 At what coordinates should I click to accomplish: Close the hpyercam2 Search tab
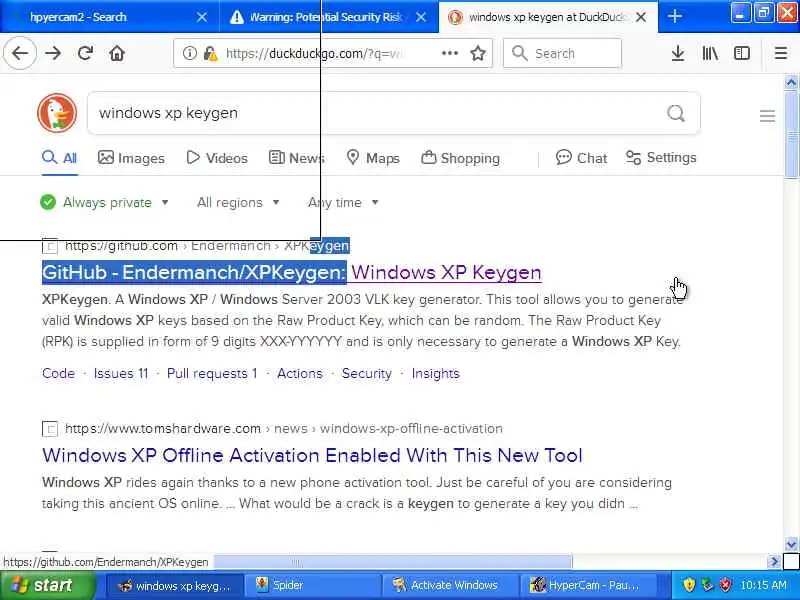tap(202, 17)
